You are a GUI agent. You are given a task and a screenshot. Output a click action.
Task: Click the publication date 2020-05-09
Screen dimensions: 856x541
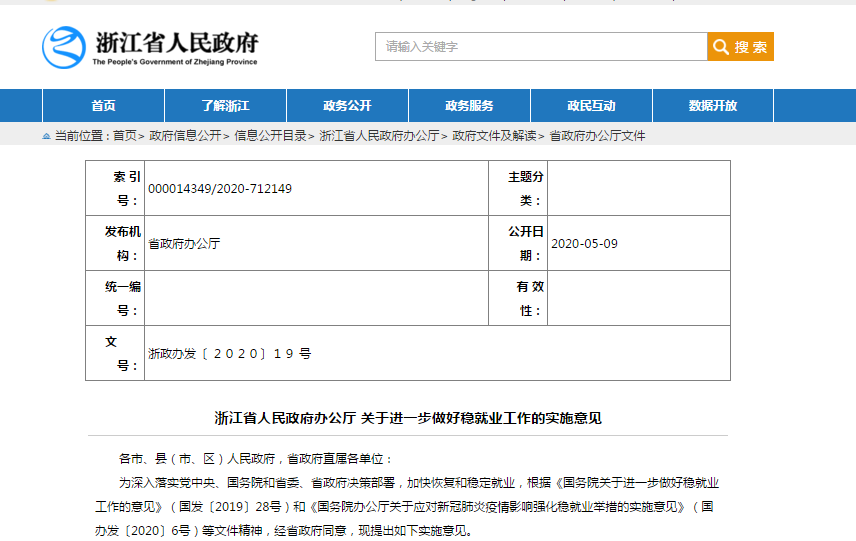click(585, 243)
